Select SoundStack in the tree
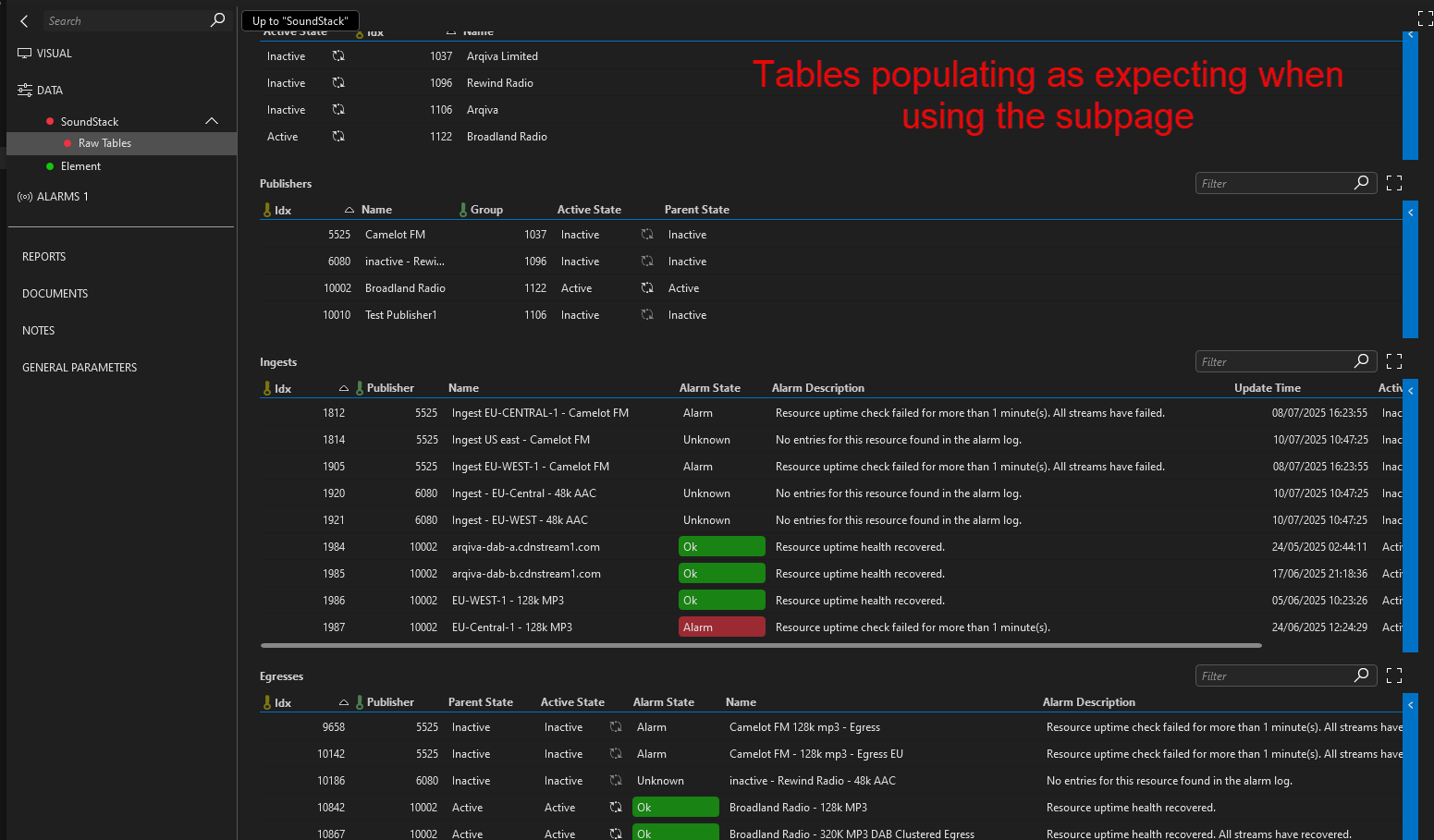The height and width of the screenshot is (840, 1434). pos(90,122)
